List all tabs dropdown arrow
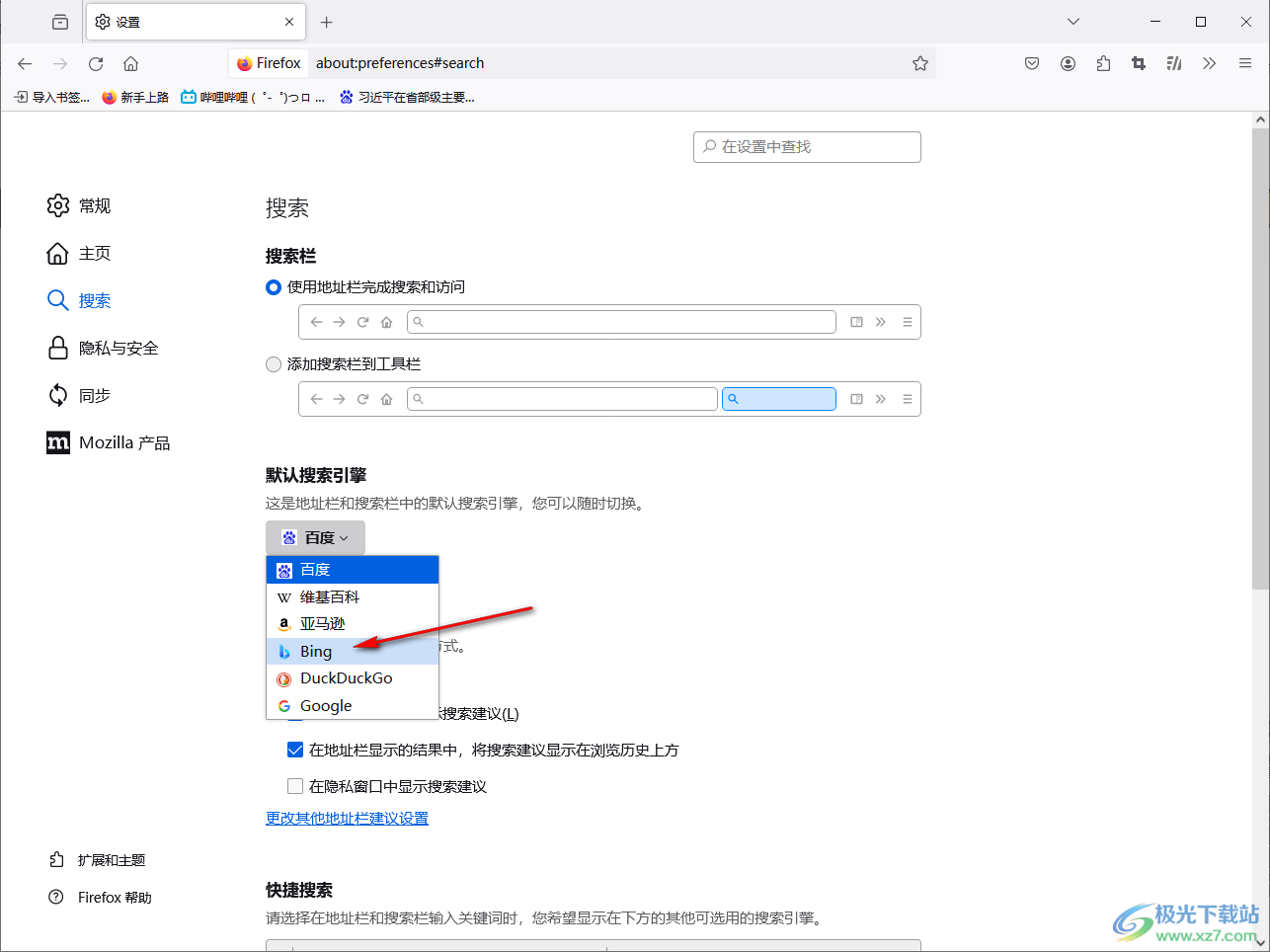Image resolution: width=1270 pixels, height=952 pixels. [x=1073, y=22]
